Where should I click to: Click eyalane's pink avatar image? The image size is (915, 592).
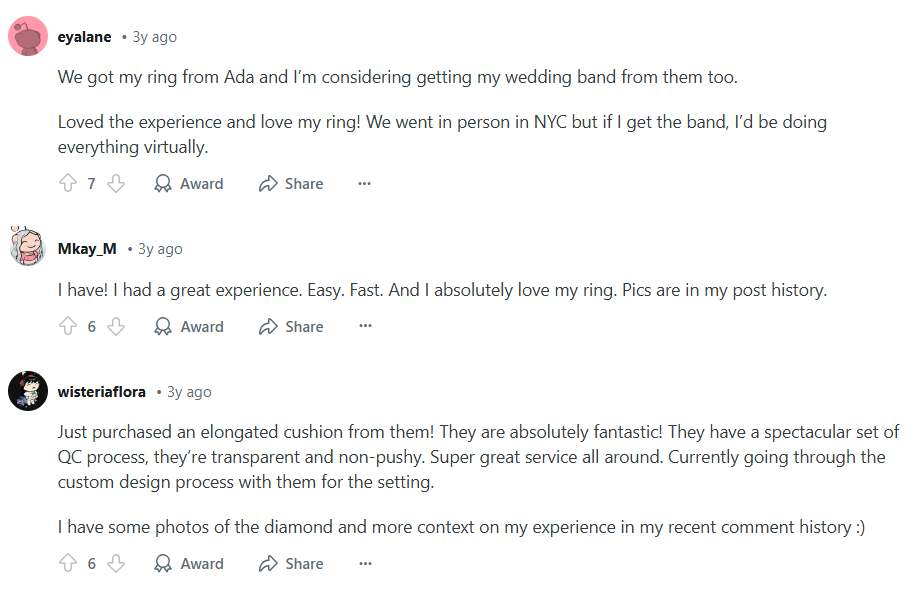tap(28, 37)
